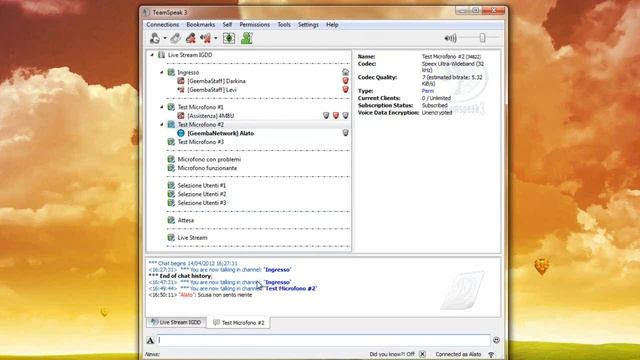Open the Help menu
Image resolution: width=640 pixels, height=360 pixels.
332,24
